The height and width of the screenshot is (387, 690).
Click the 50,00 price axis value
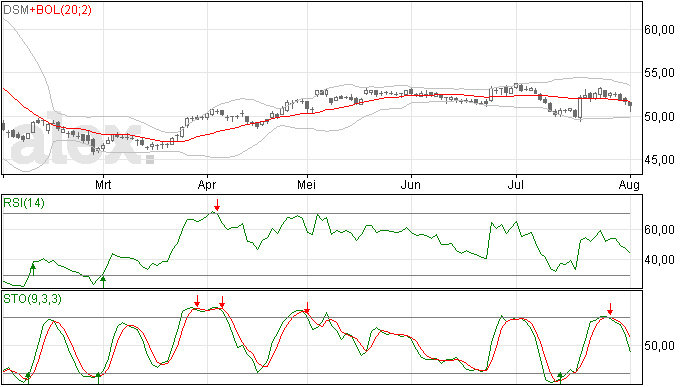pyautogui.click(x=659, y=117)
